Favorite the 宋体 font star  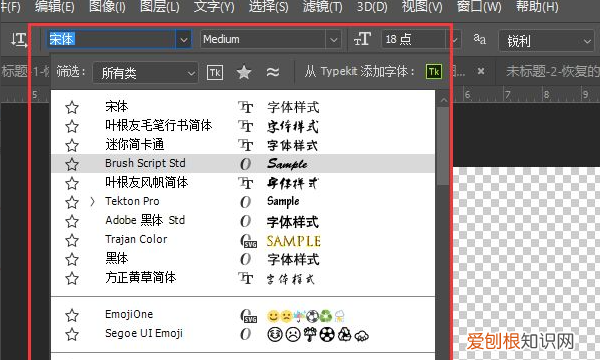click(72, 108)
